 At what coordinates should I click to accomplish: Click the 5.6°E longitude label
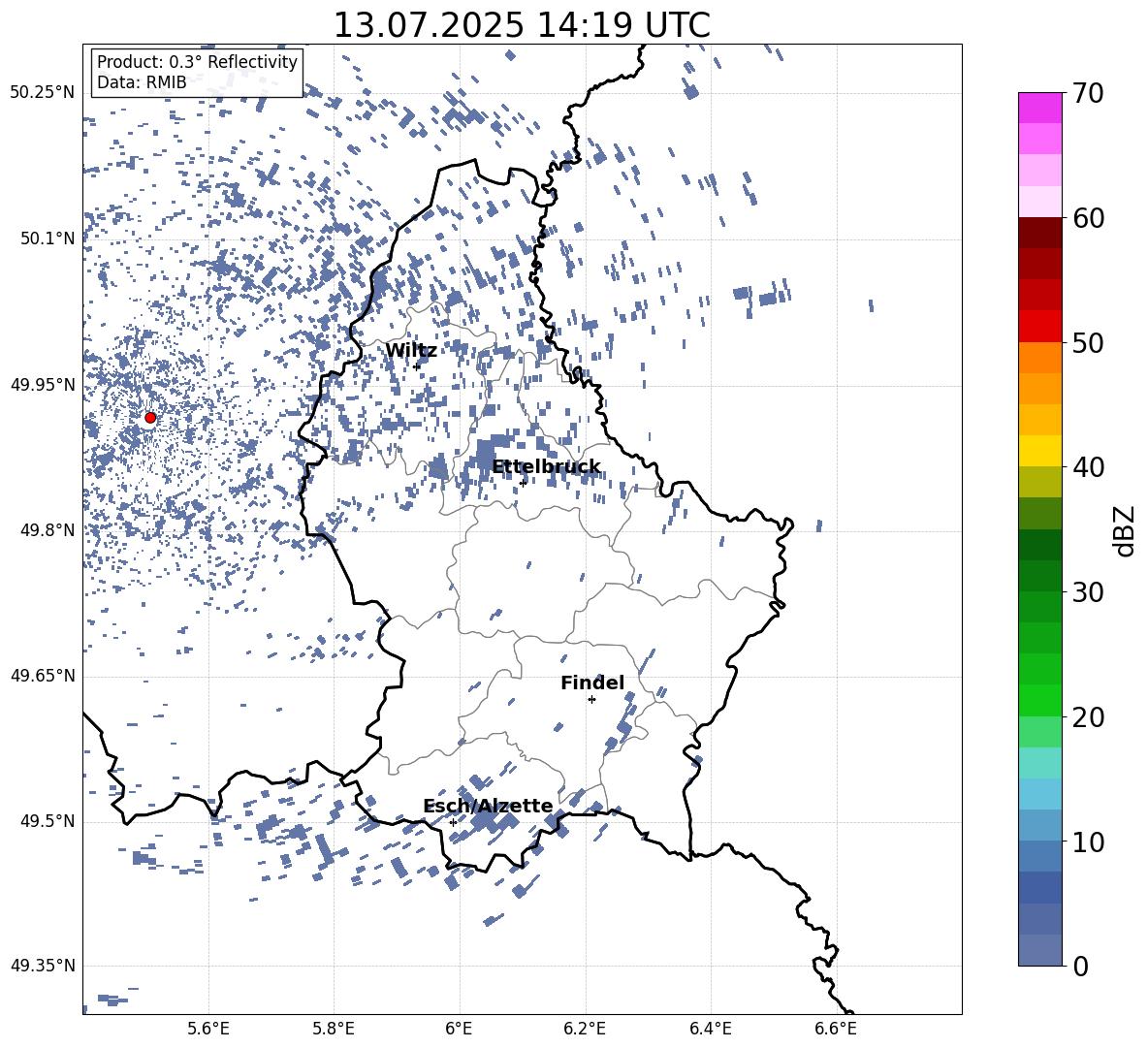(x=208, y=1029)
